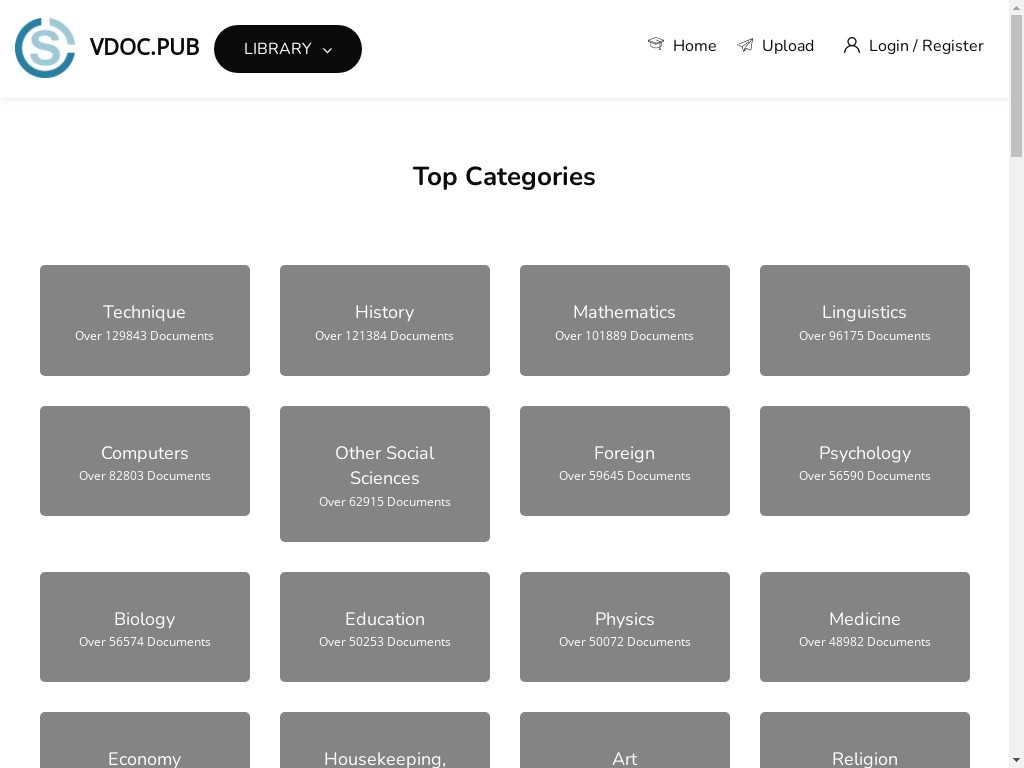Click the VDOC.PUB circular logo icon
1024x768 pixels.
[x=45, y=48]
